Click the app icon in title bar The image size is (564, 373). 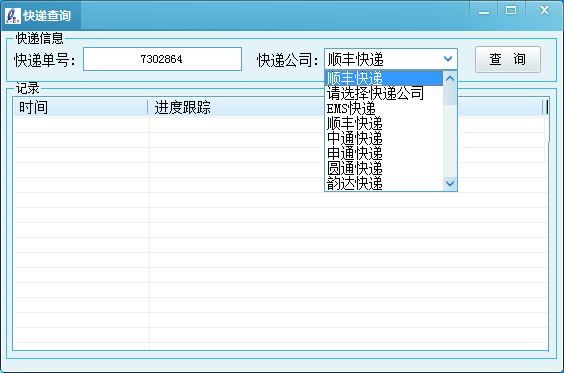click(13, 16)
